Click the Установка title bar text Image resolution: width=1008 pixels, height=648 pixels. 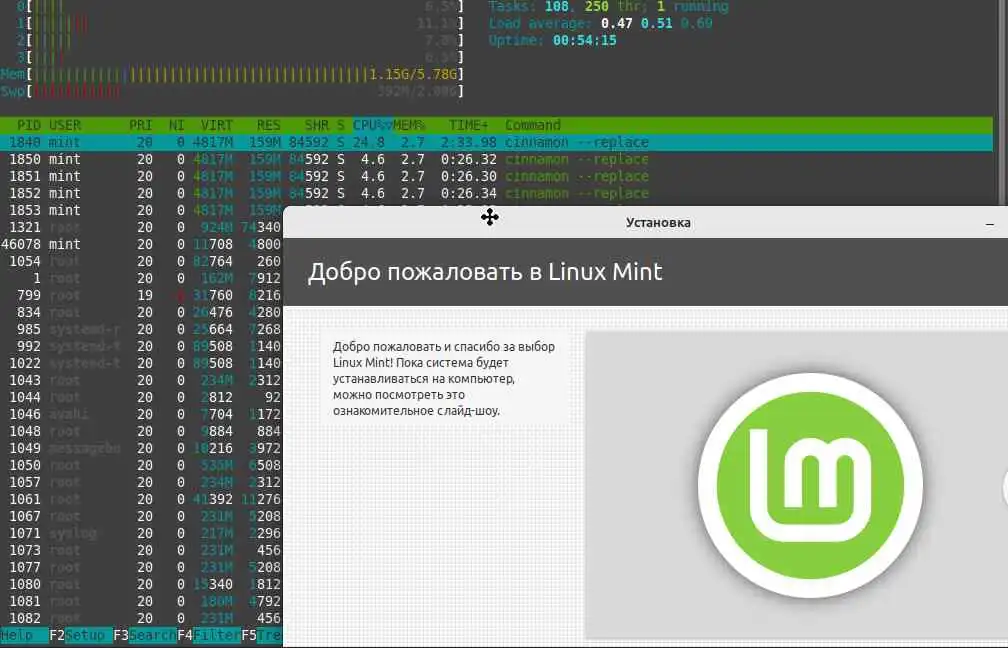pyautogui.click(x=658, y=222)
